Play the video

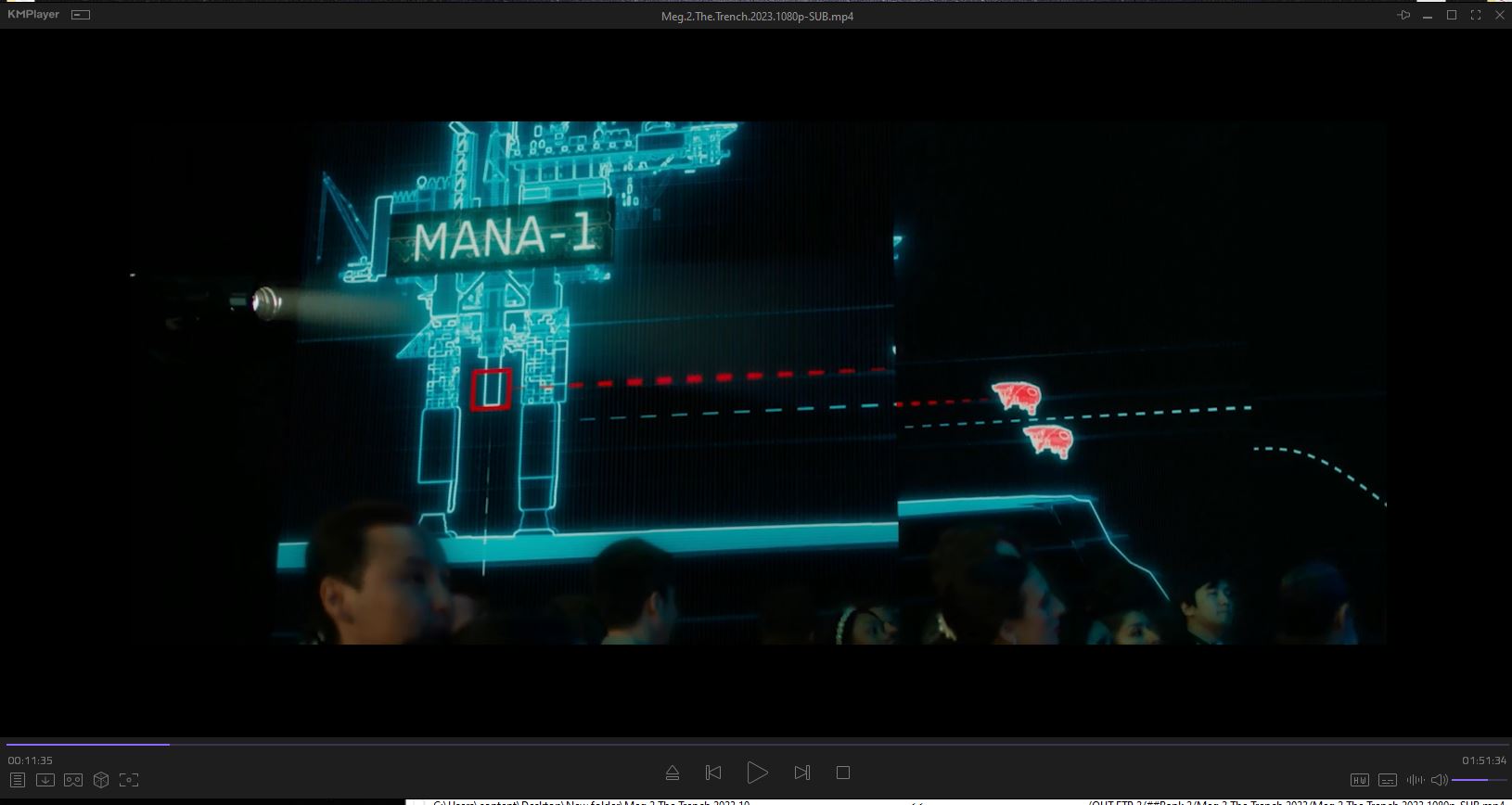pyautogui.click(x=757, y=773)
